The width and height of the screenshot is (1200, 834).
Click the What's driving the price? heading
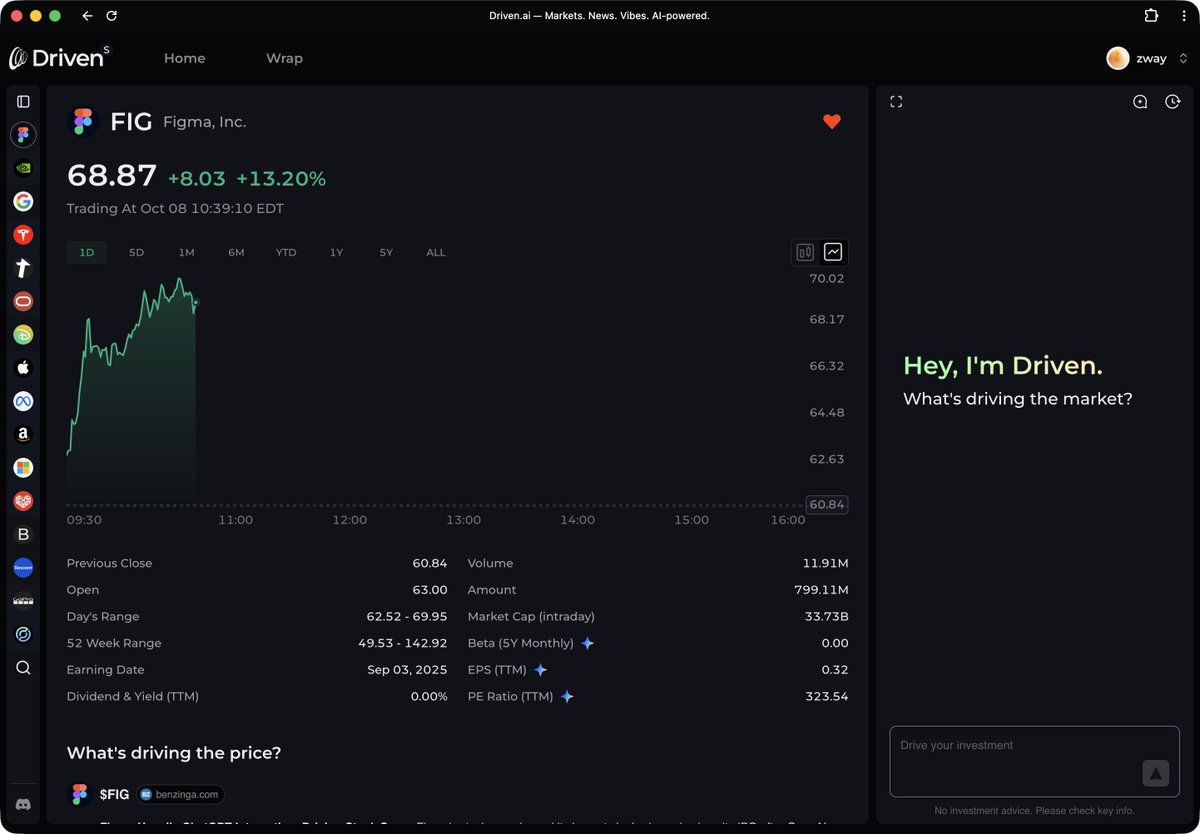pyautogui.click(x=174, y=753)
